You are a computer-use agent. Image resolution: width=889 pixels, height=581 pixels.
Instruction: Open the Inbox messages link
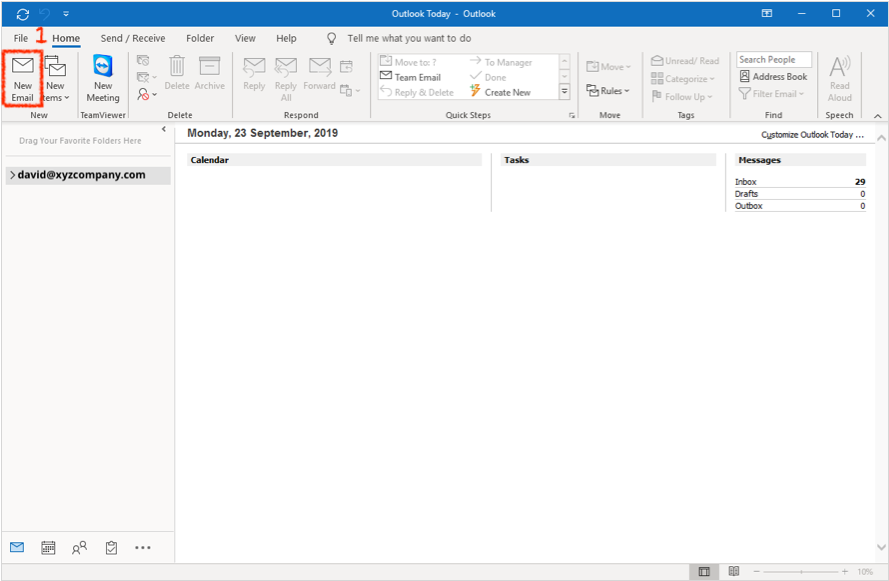[x=746, y=182]
